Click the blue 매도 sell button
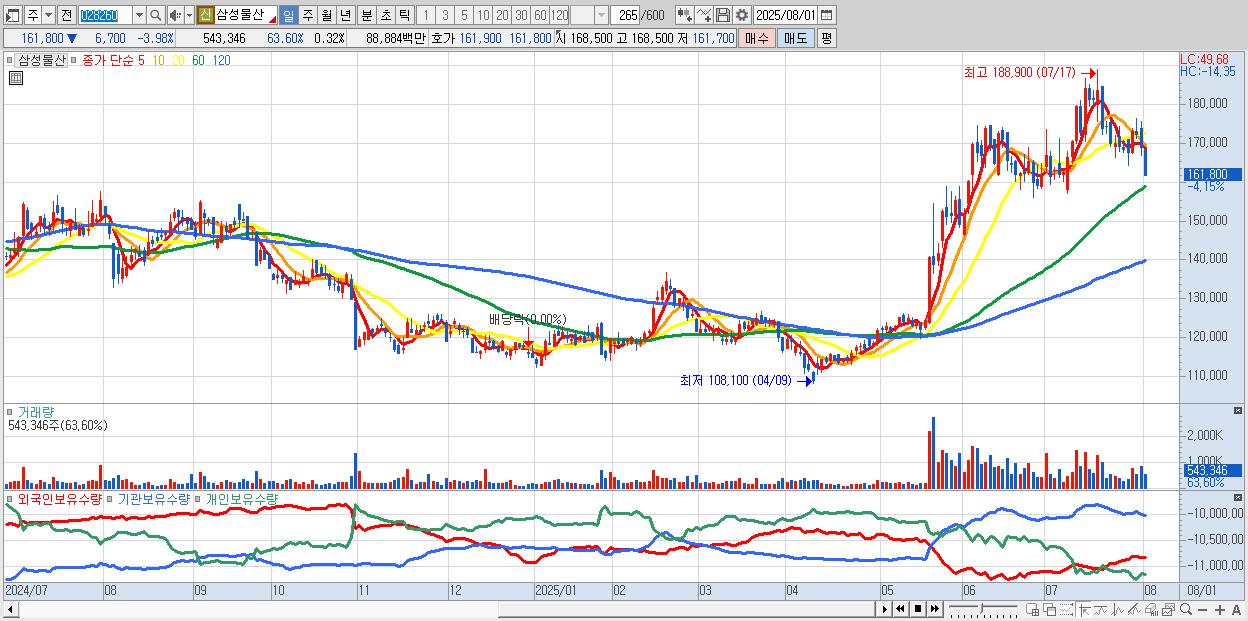 [796, 38]
